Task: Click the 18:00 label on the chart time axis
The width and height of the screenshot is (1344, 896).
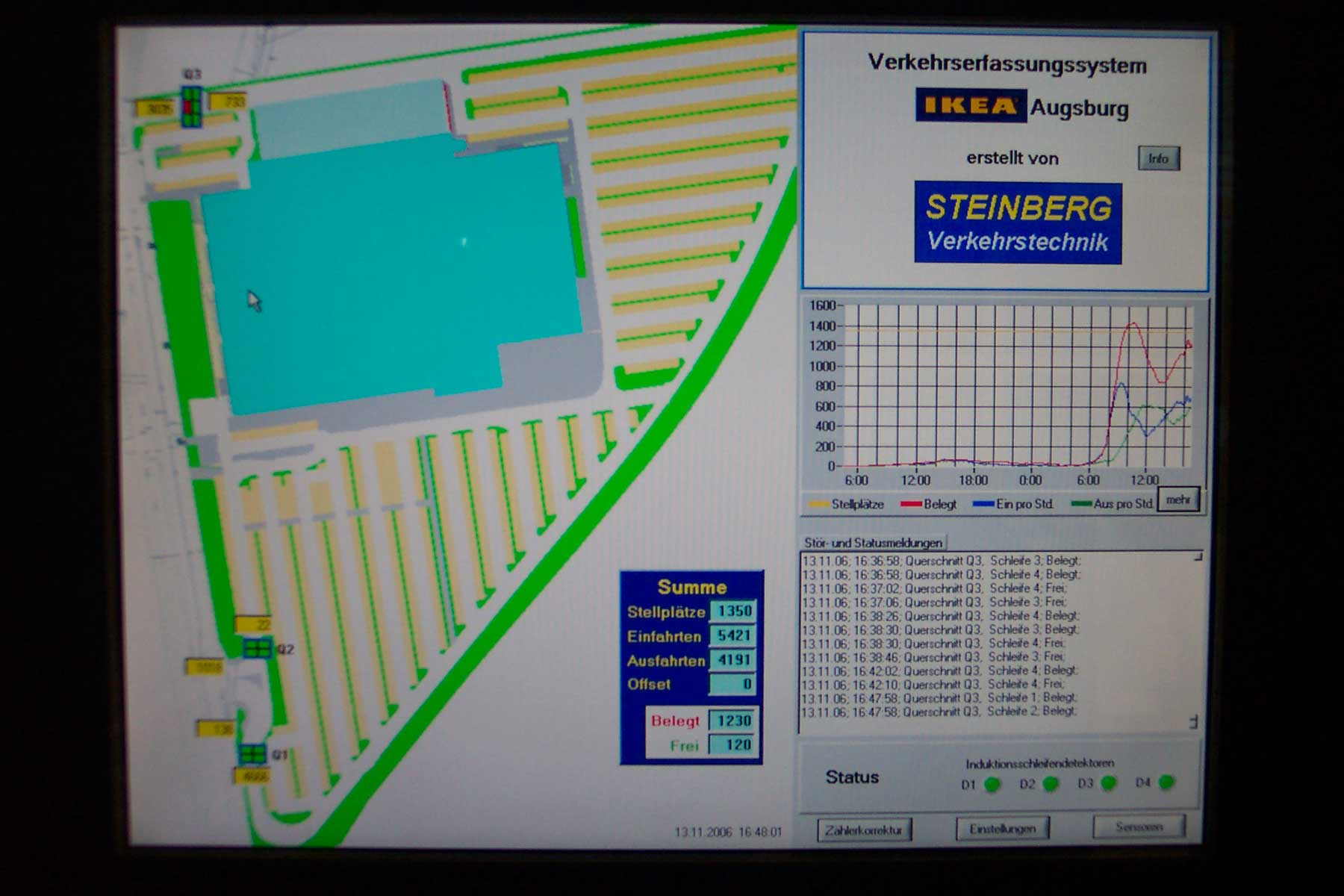Action: click(x=973, y=480)
